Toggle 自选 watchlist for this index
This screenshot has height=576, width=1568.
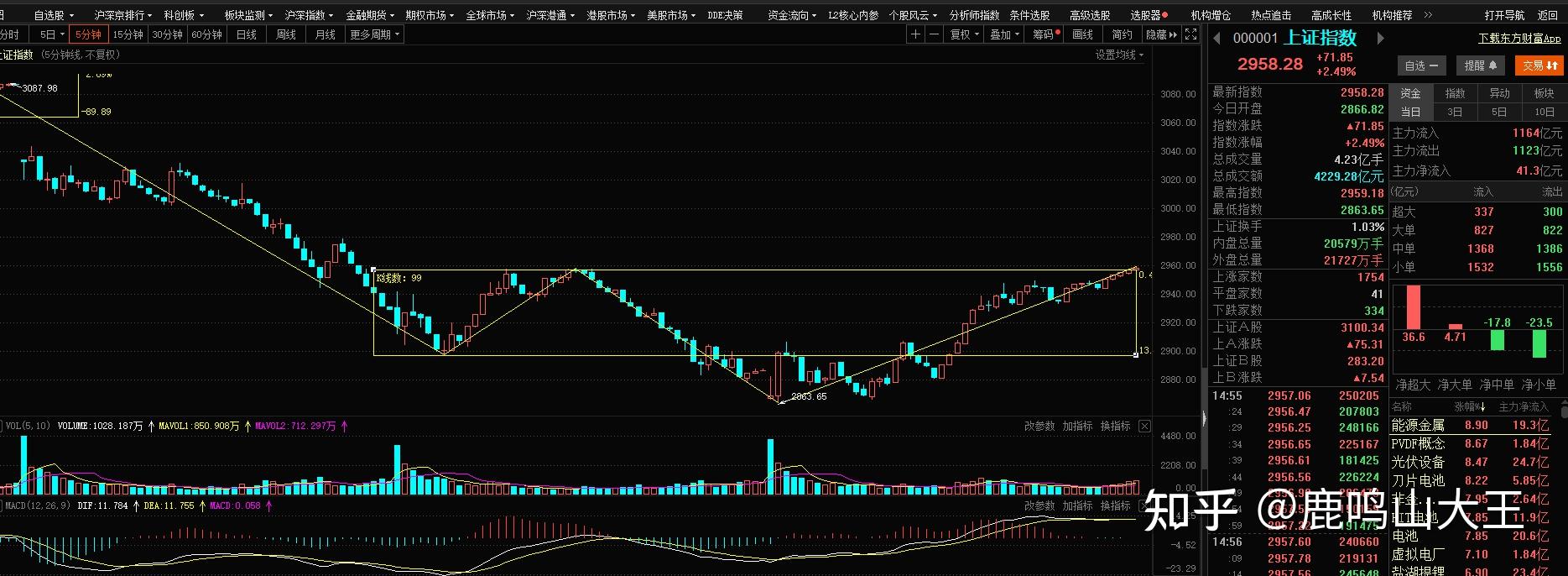(x=1420, y=65)
